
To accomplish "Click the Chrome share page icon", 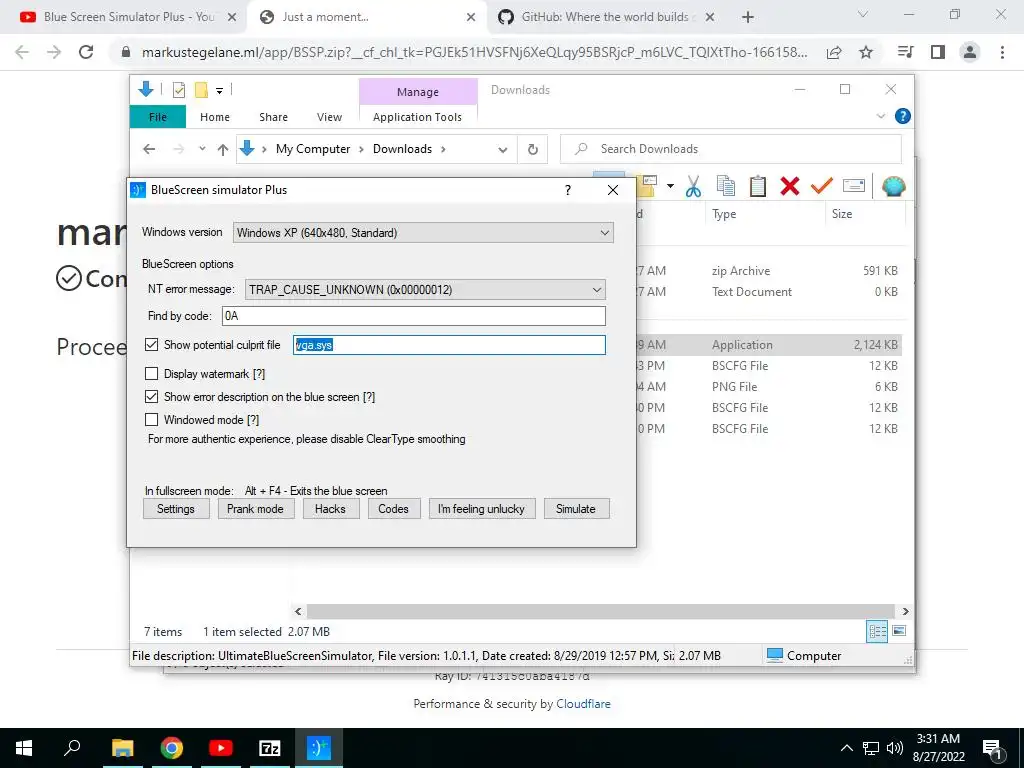I will pyautogui.click(x=834, y=52).
